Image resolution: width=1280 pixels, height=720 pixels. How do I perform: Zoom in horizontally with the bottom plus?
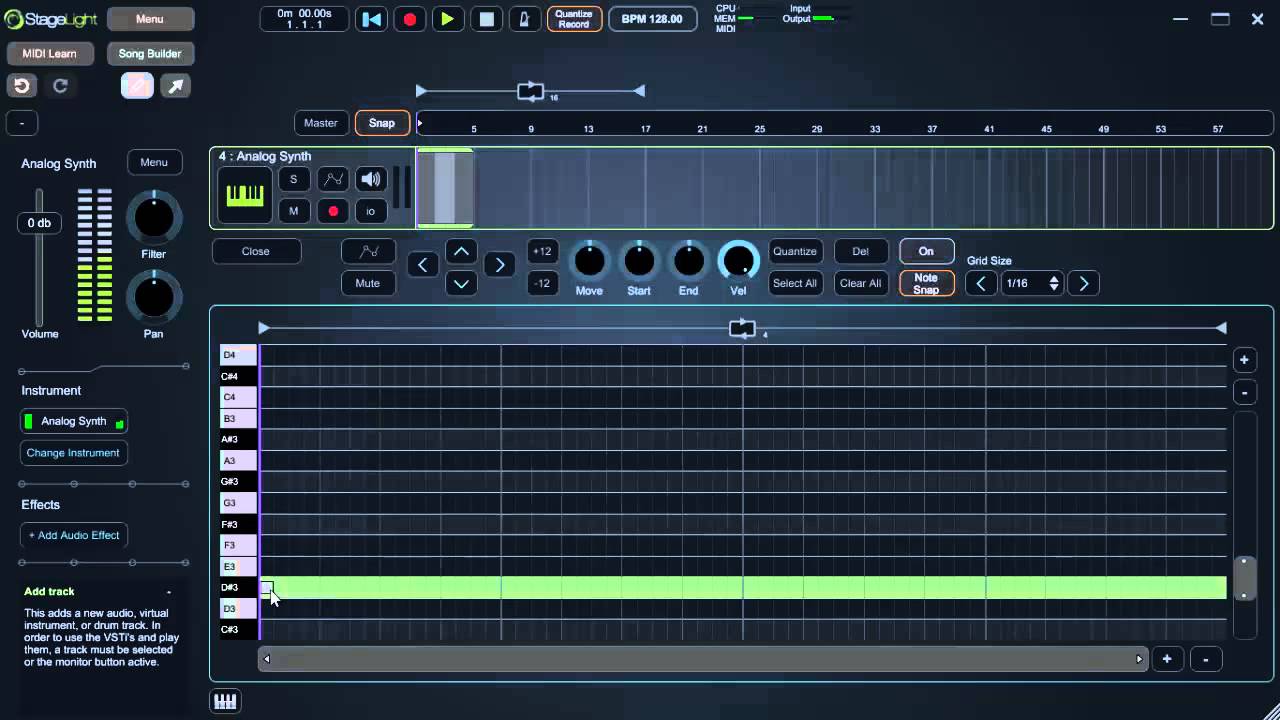coord(1167,659)
